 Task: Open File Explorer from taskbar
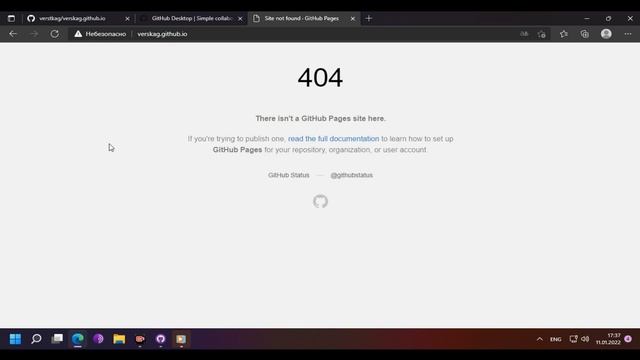point(119,339)
